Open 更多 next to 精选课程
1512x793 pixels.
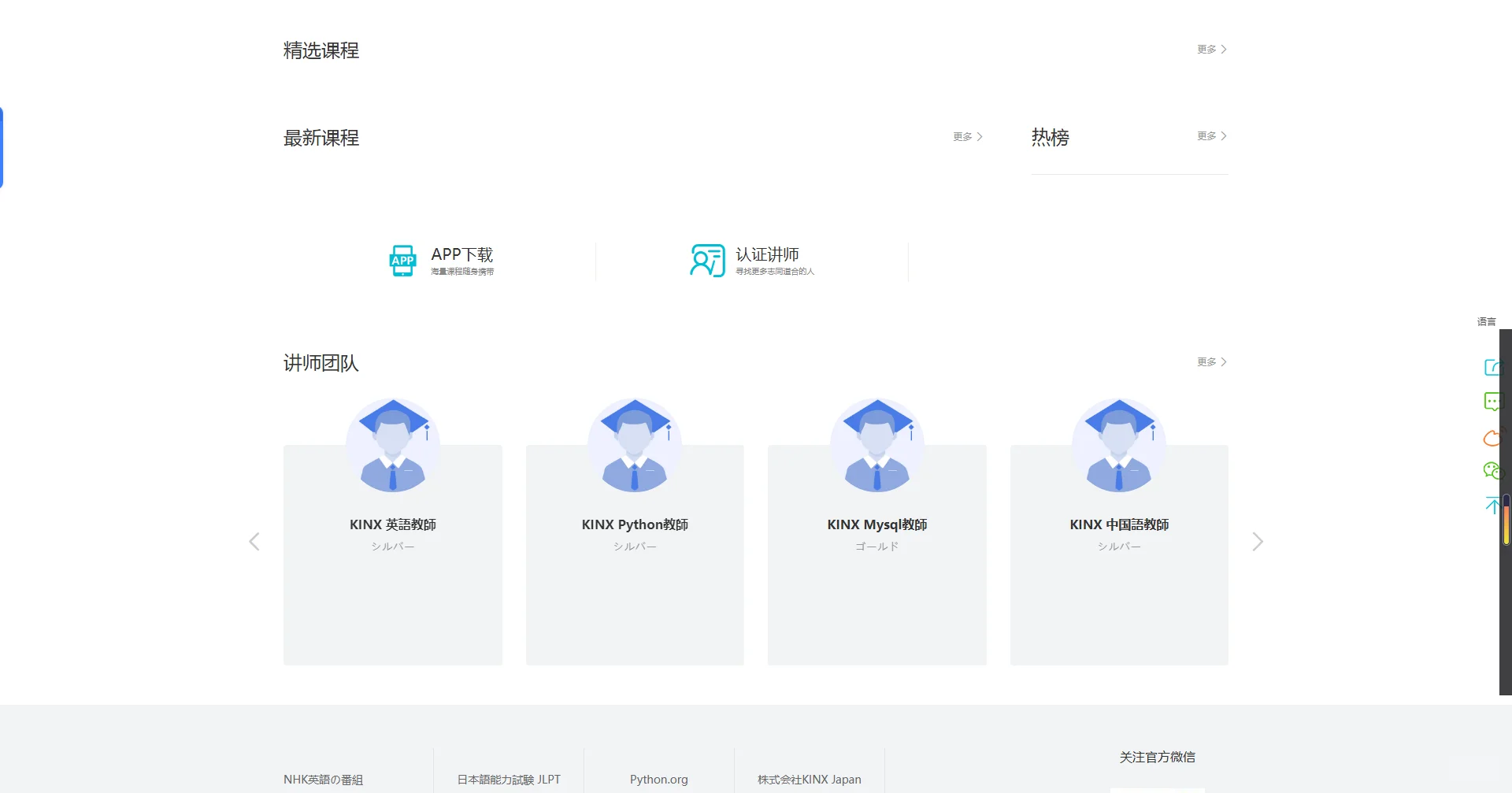click(x=1210, y=49)
